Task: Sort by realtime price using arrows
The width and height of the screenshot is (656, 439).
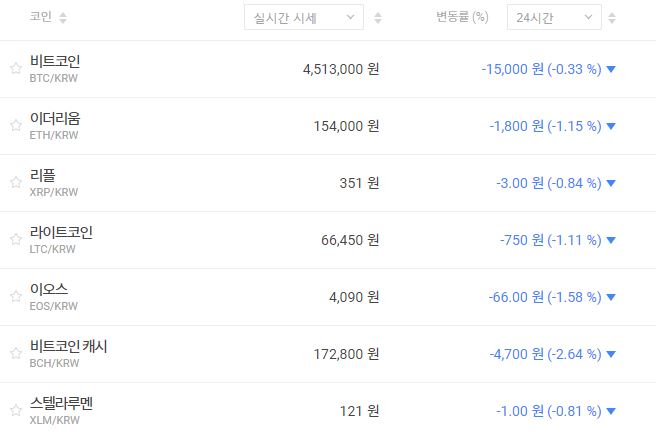Action: click(x=377, y=18)
